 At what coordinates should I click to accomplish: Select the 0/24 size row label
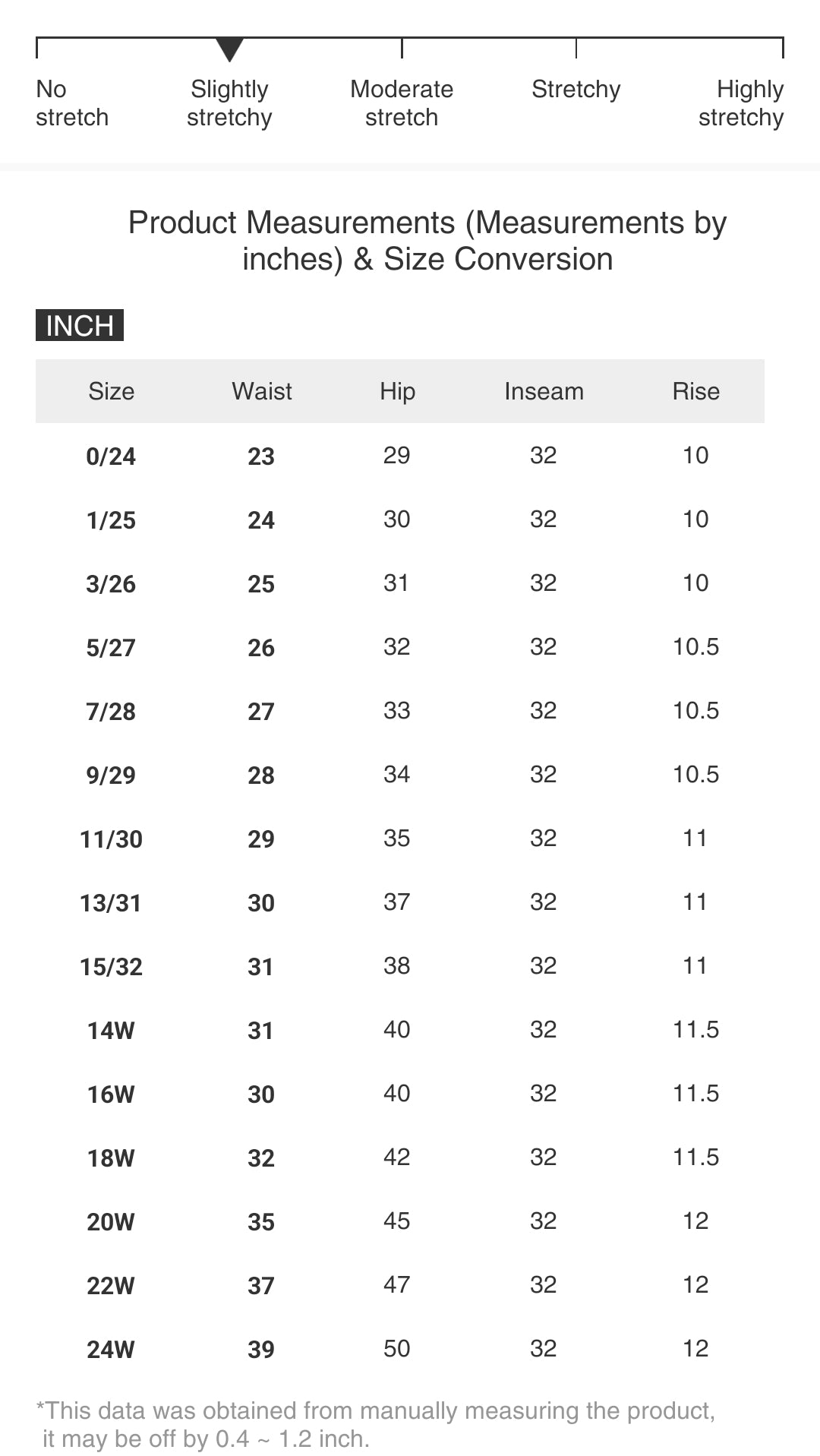pyautogui.click(x=111, y=456)
